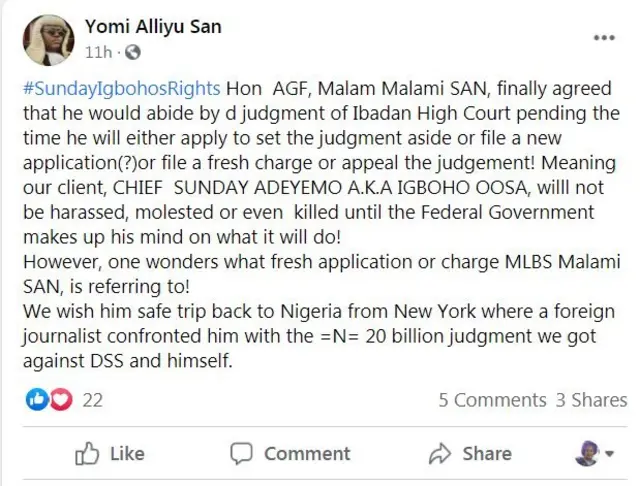
Task: Click the speech bubble Comment icon
Action: point(241,453)
